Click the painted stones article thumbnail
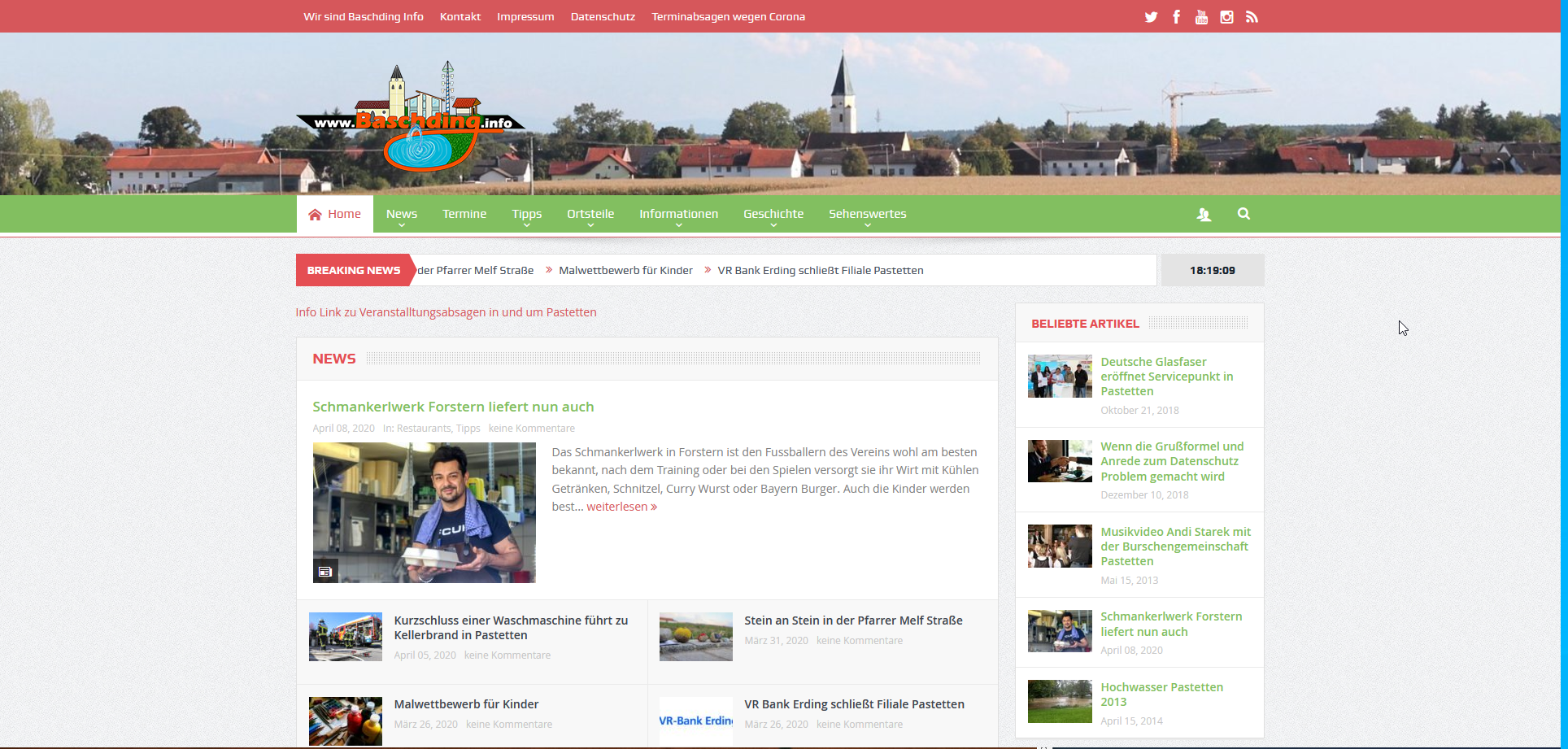Screen dimensions: 1568x749 [x=695, y=637]
